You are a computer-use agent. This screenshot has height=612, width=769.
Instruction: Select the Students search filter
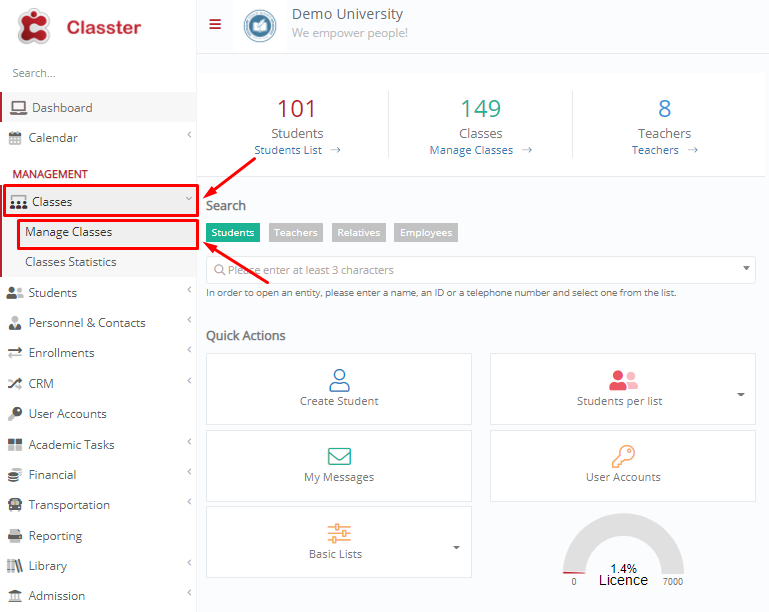click(x=233, y=232)
